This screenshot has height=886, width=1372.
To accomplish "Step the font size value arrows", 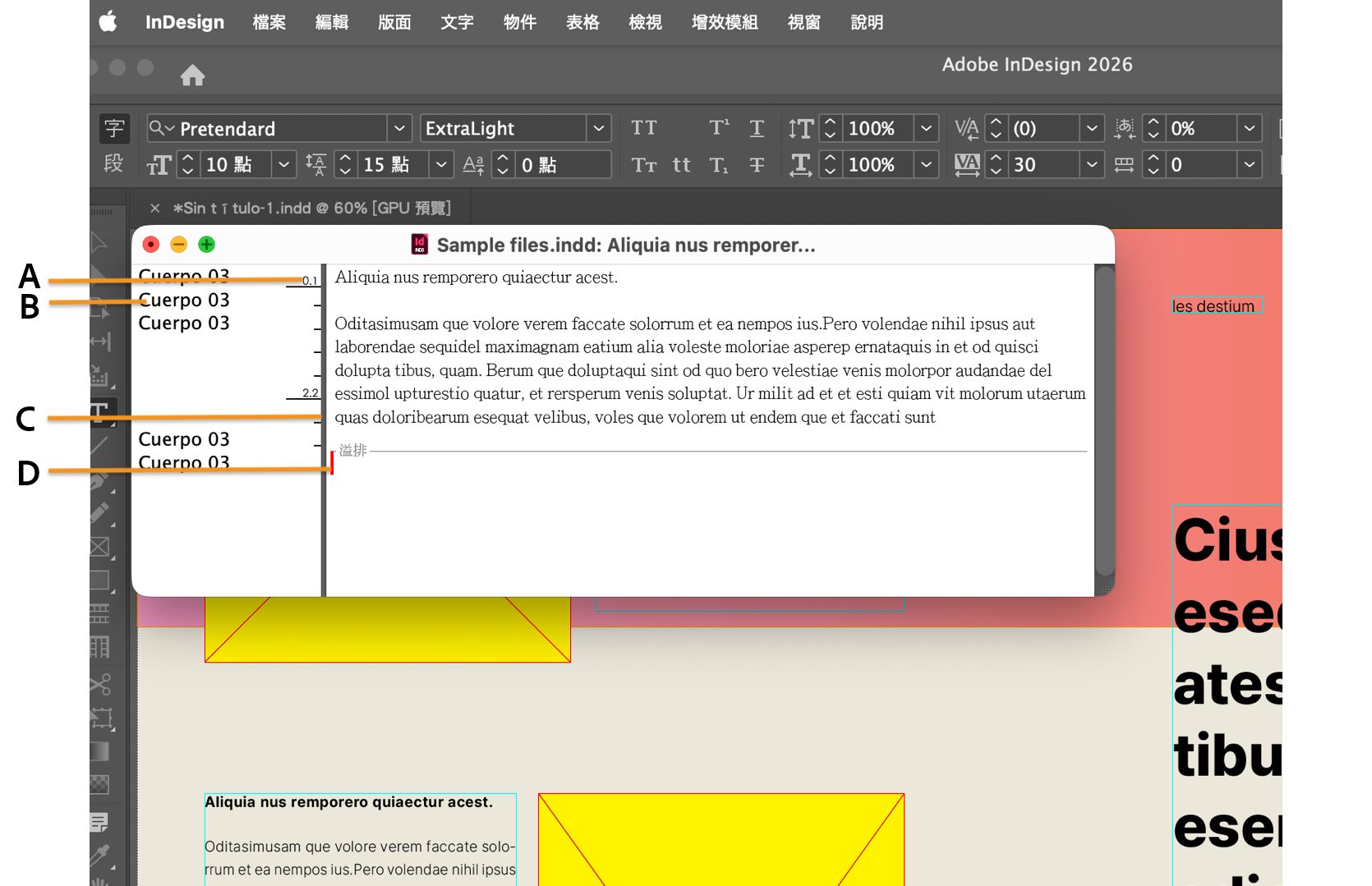I will point(188,165).
